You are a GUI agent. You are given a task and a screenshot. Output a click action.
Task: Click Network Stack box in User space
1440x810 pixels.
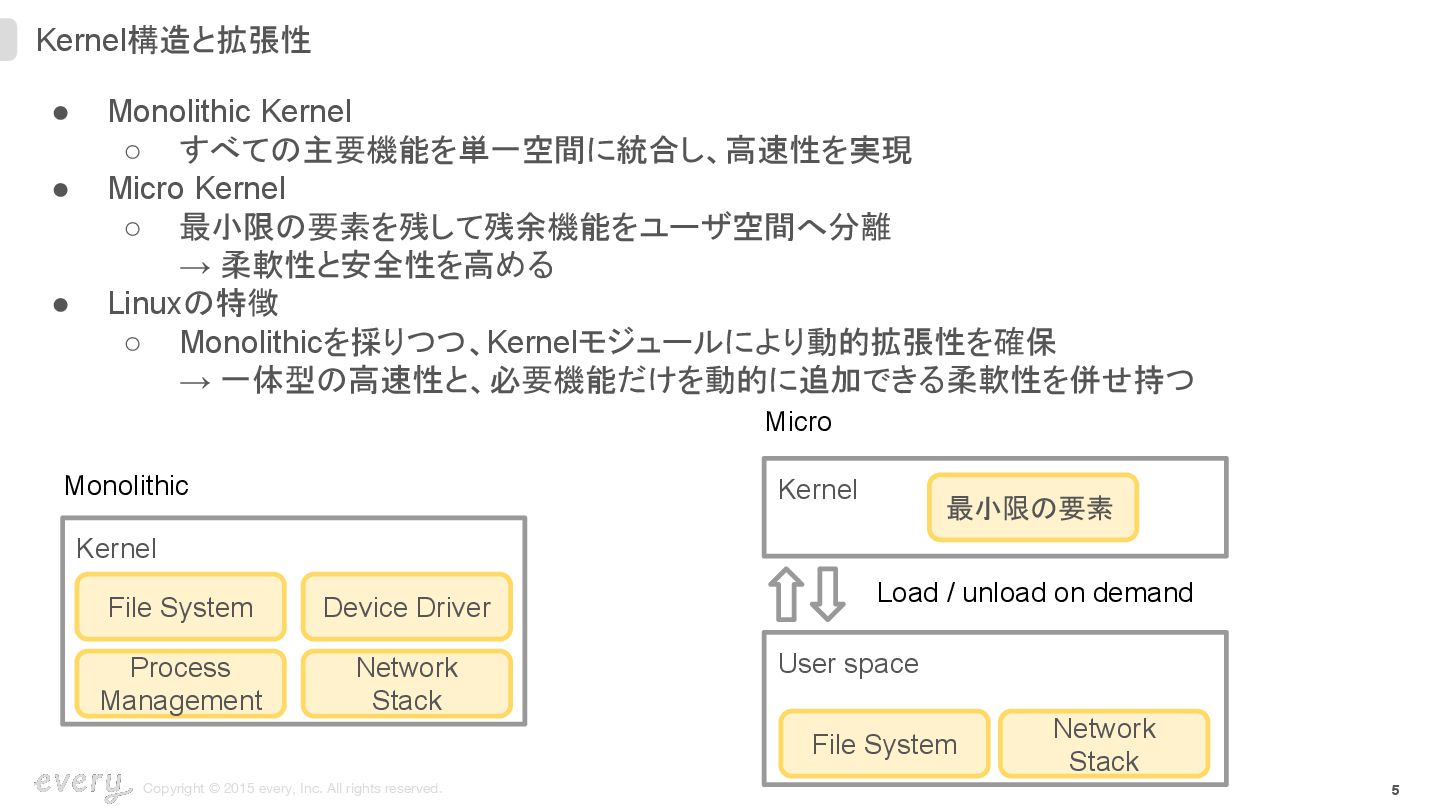[1104, 744]
